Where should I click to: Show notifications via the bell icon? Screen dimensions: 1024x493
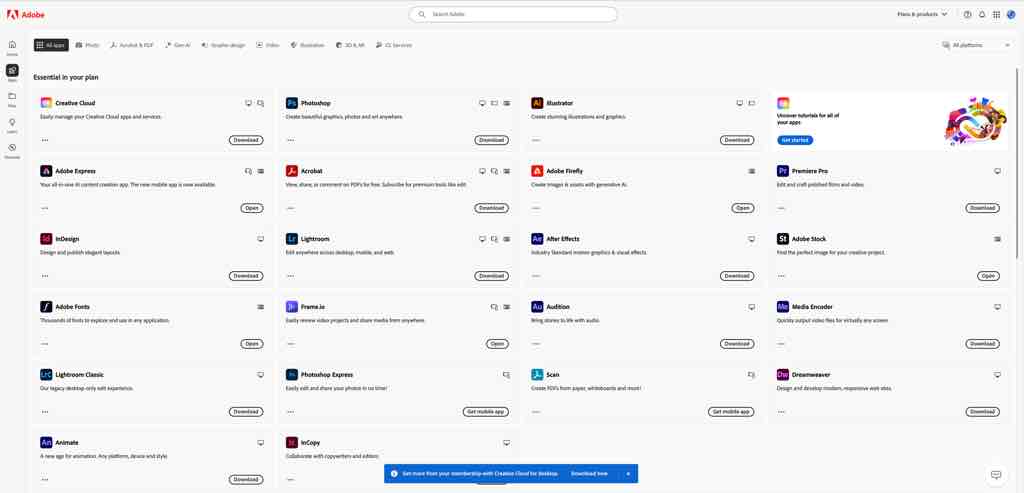[982, 14]
